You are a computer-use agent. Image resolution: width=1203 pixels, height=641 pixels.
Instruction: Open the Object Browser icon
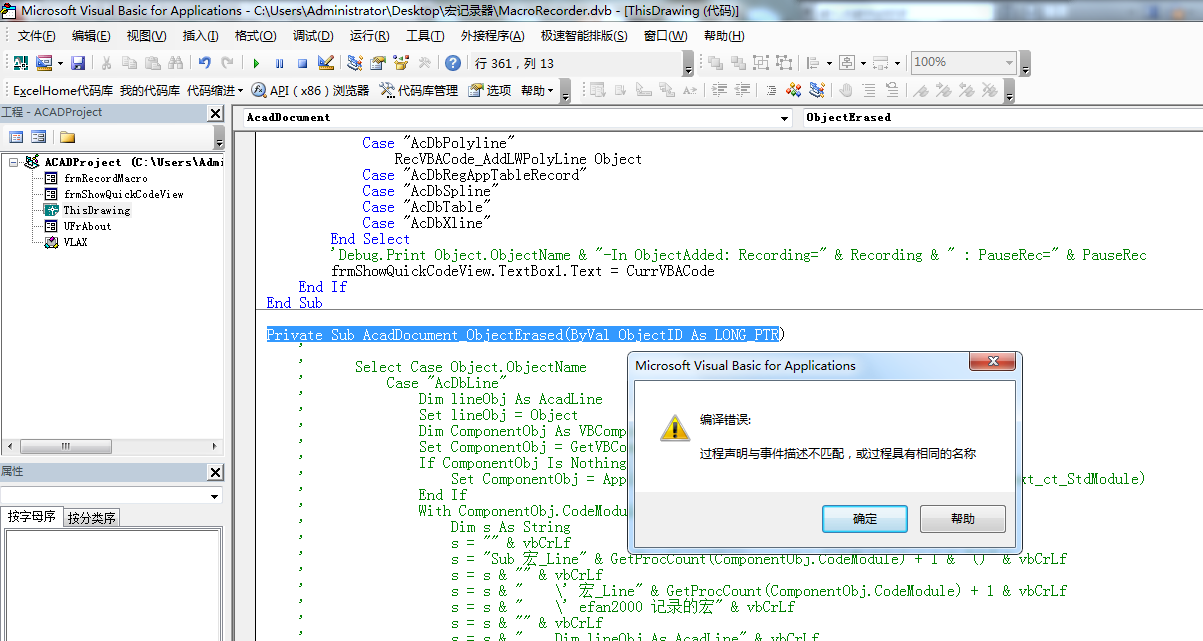(401, 62)
